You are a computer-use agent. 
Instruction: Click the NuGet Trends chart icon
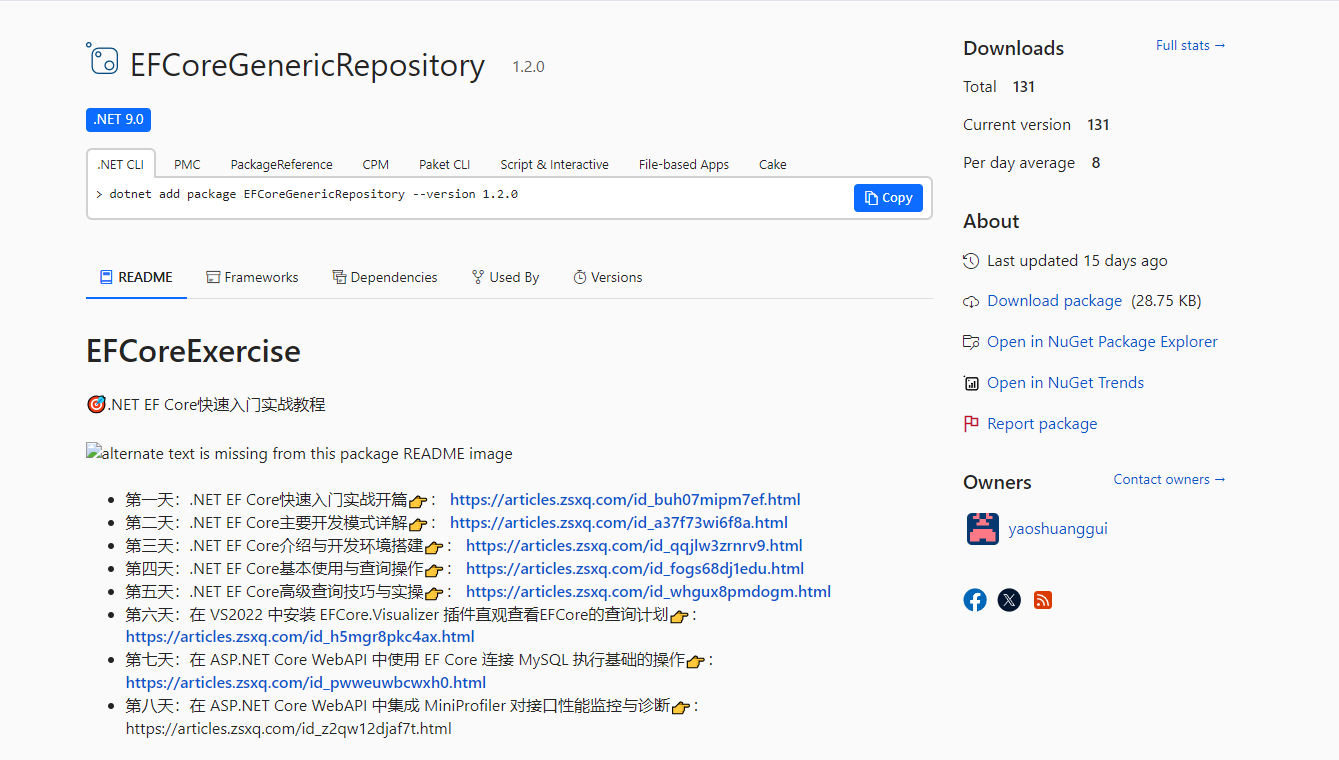click(x=971, y=383)
